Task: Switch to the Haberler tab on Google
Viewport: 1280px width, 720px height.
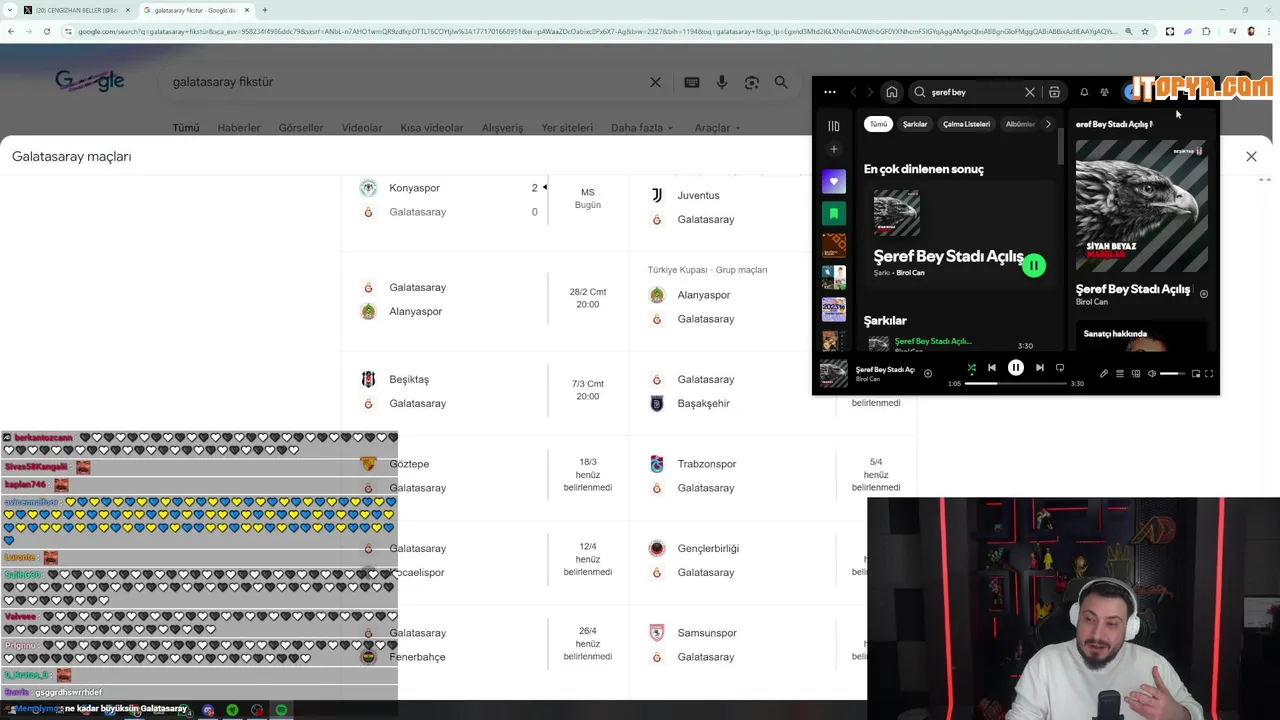Action: click(x=239, y=128)
